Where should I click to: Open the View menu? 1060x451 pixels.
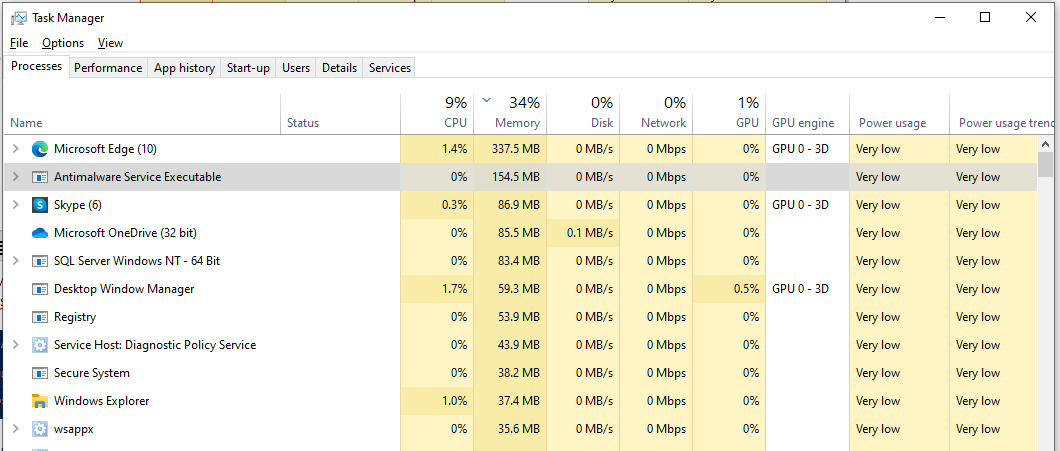click(x=110, y=43)
